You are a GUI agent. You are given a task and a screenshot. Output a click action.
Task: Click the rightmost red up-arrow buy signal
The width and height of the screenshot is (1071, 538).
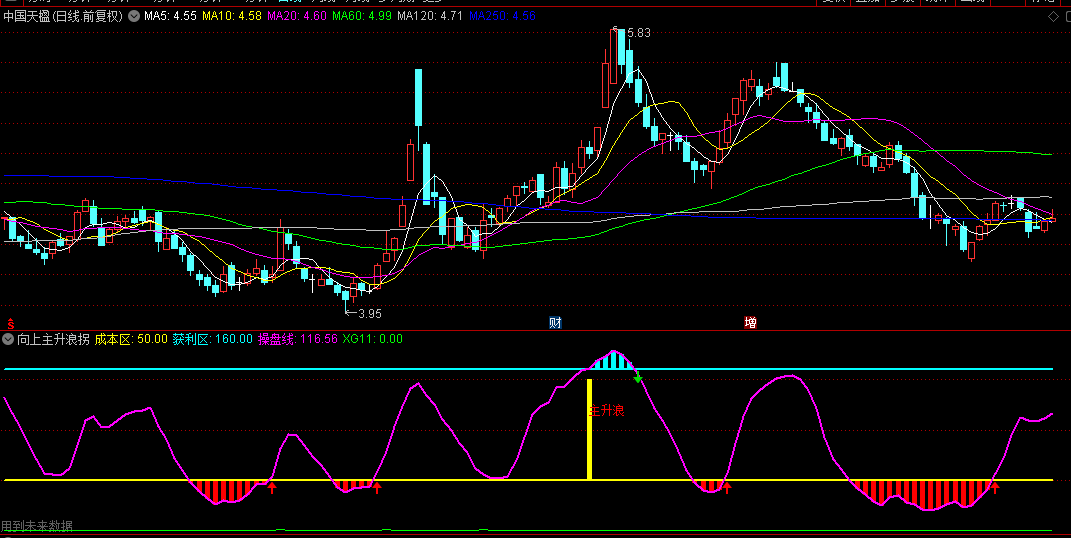pos(994,486)
